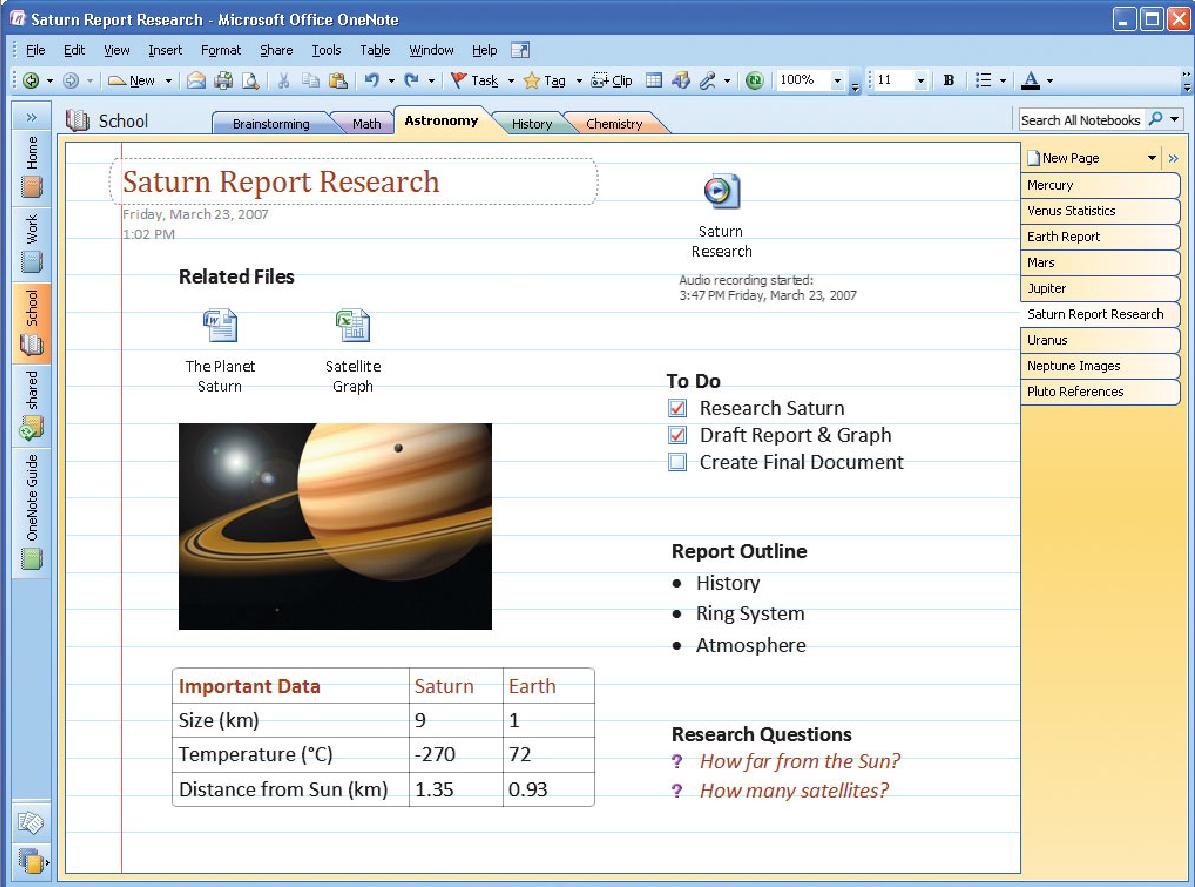Open the Task flag dropdown arrow
1195x887 pixels.
coord(511,81)
